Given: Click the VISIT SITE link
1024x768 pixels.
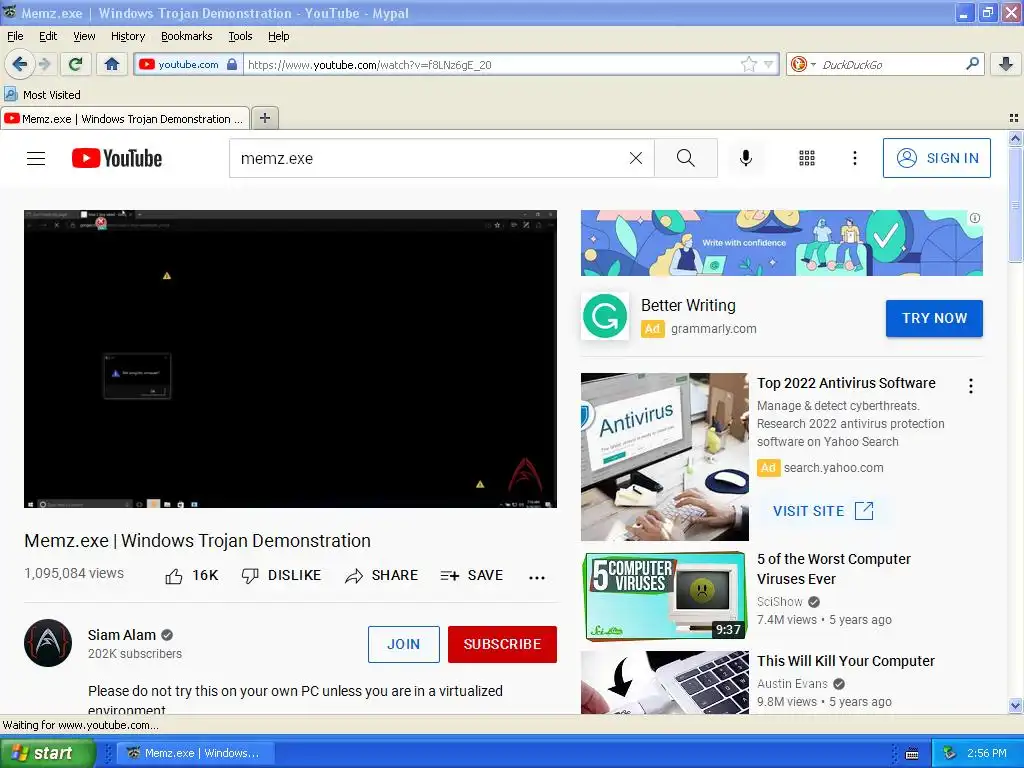Looking at the screenshot, I should pyautogui.click(x=823, y=511).
